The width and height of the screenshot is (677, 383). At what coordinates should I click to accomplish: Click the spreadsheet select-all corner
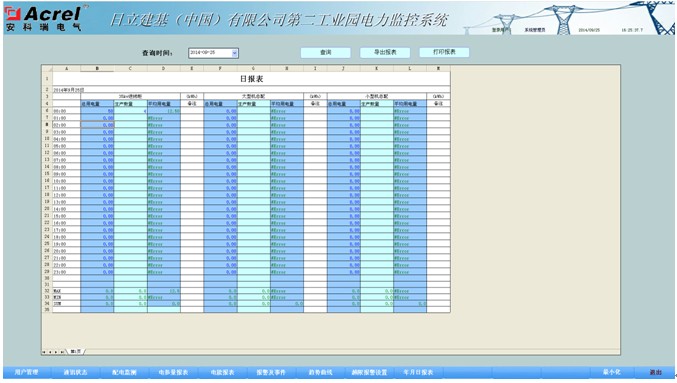point(47,68)
